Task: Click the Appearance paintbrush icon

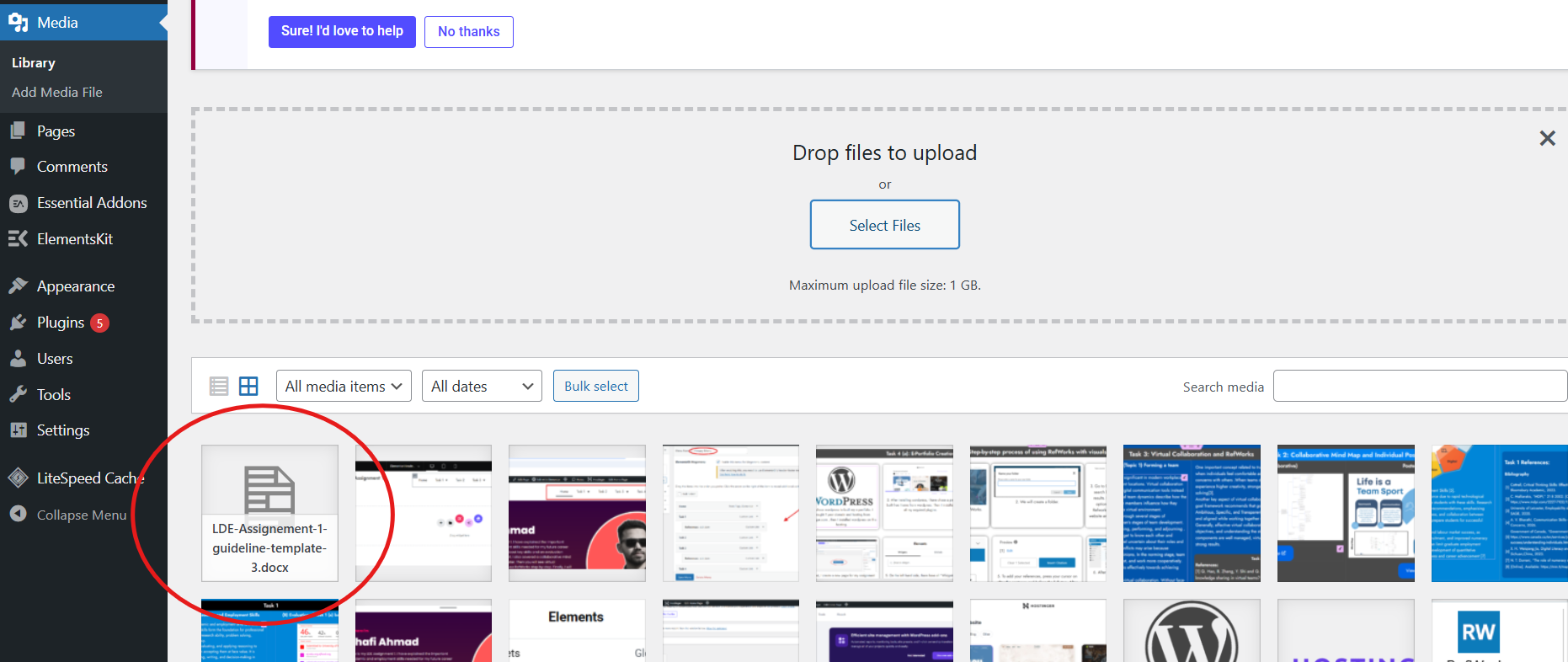Action: (18, 286)
